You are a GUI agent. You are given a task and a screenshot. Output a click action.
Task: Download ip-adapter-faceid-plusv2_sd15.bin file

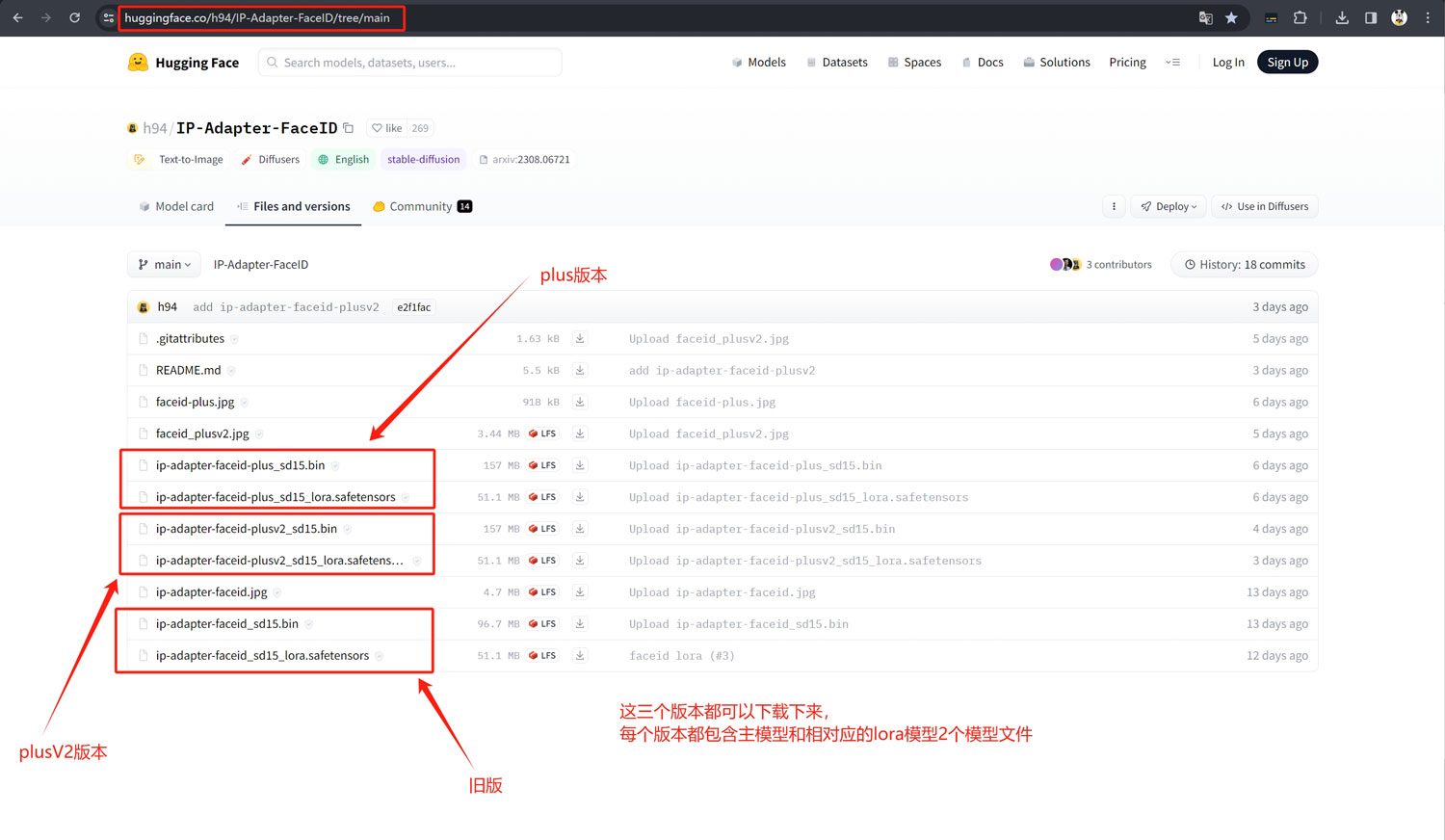[x=580, y=529]
